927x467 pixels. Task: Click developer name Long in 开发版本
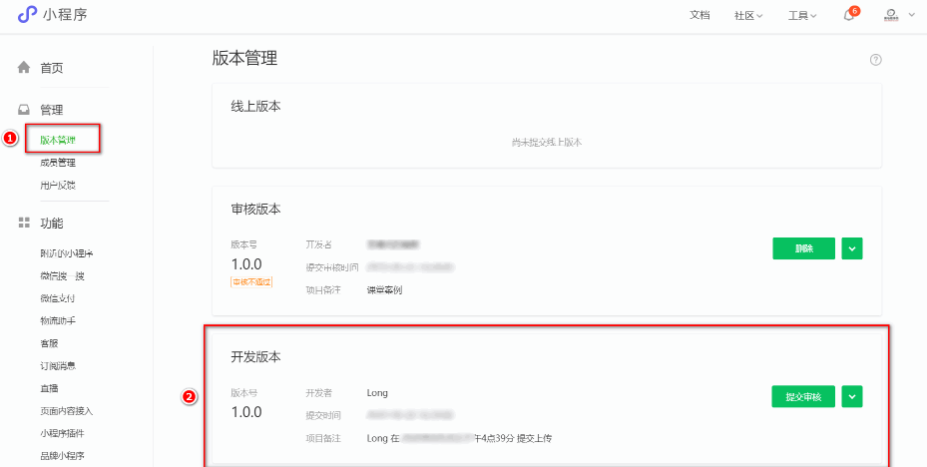point(377,393)
